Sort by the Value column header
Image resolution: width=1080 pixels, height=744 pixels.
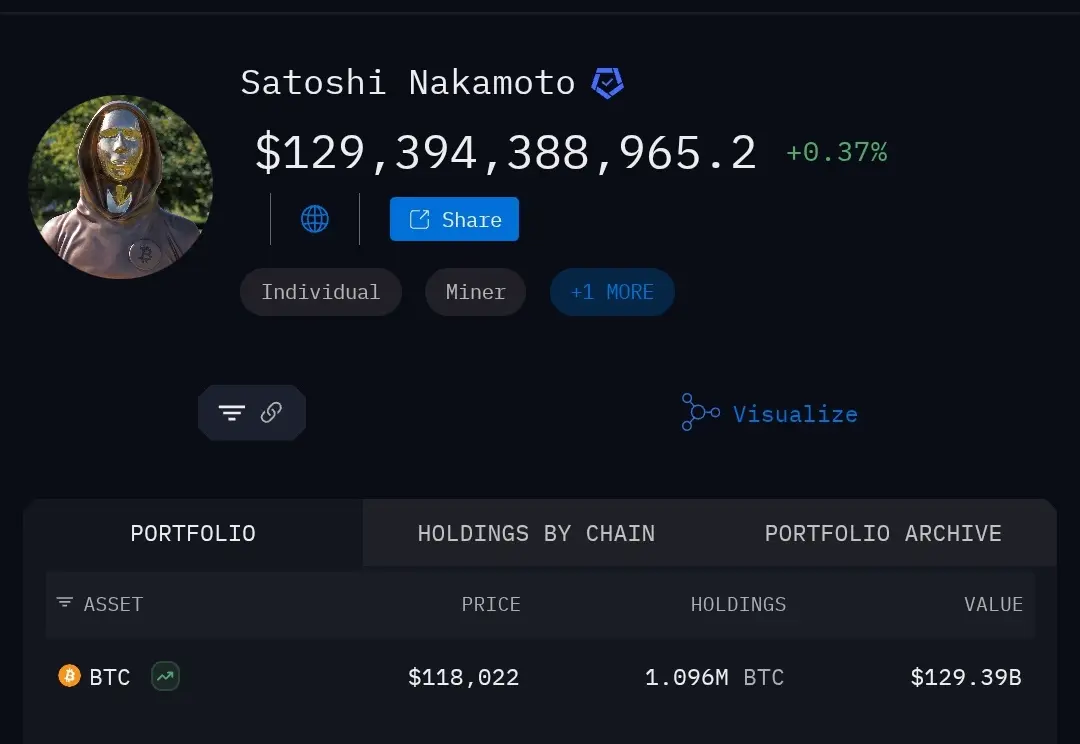[993, 604]
